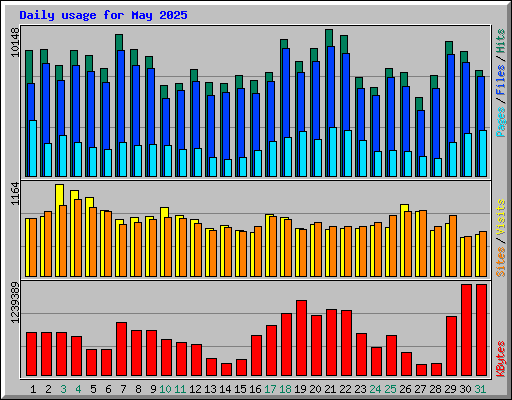Click the KBytes legend label
This screenshot has width=512, height=400.
pos(501,359)
